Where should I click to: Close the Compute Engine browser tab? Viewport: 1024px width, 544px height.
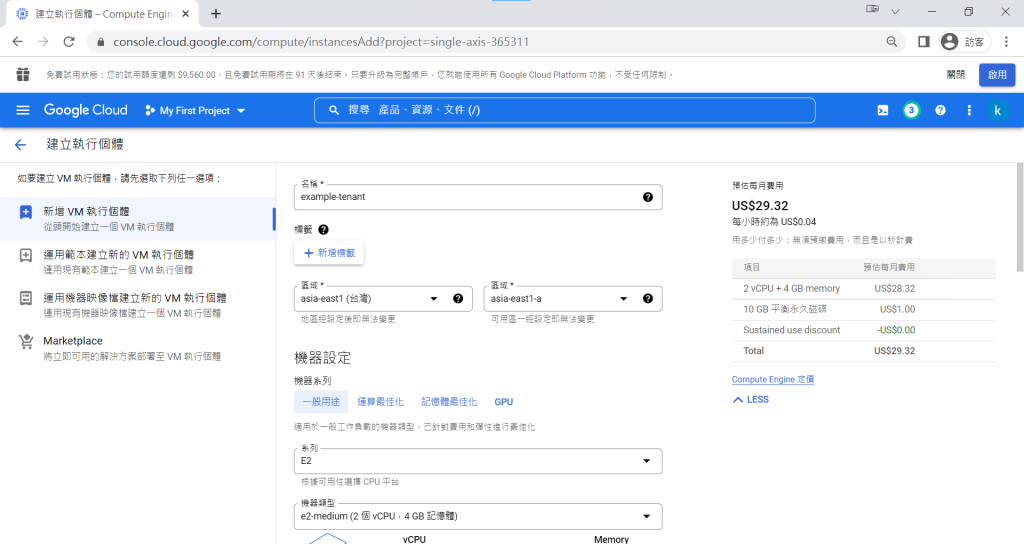tap(185, 14)
